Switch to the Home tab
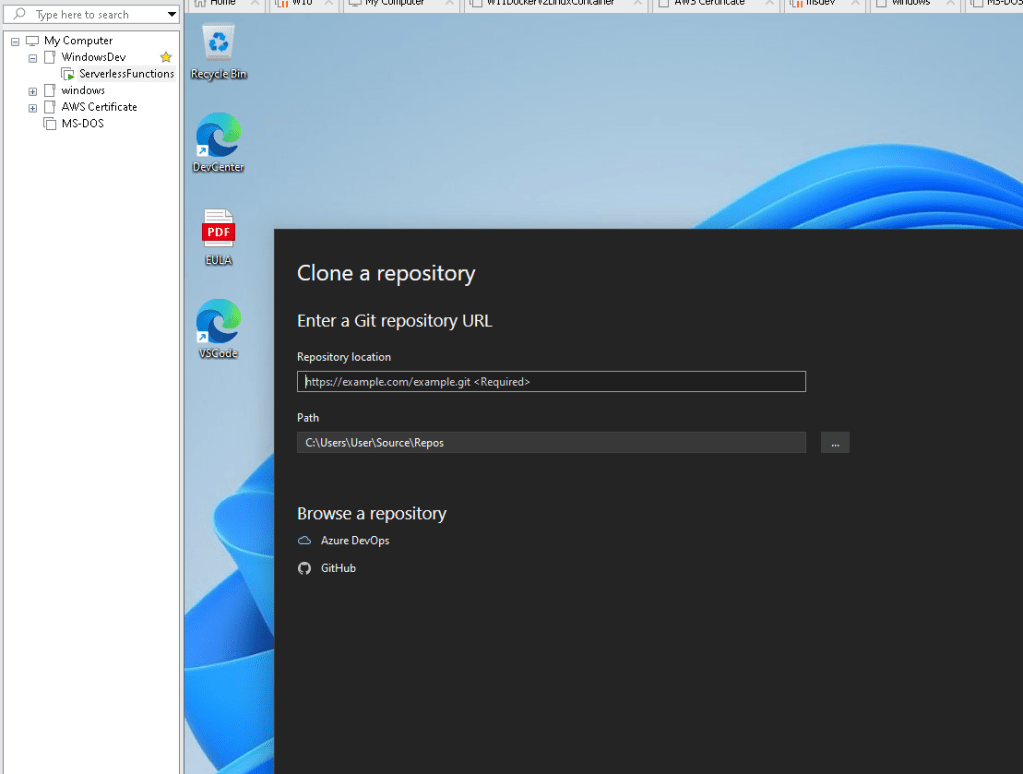 [x=223, y=3]
